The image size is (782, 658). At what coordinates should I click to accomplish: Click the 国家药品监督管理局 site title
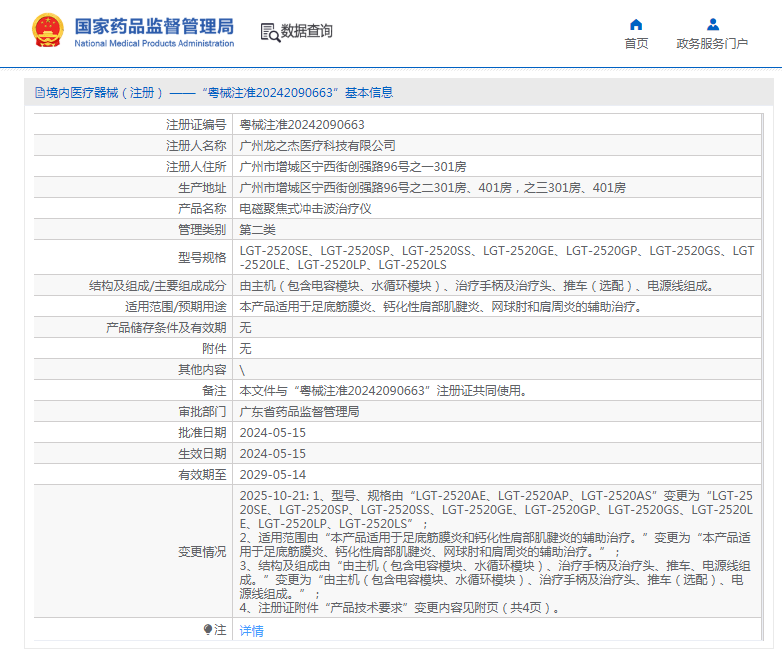(x=154, y=25)
